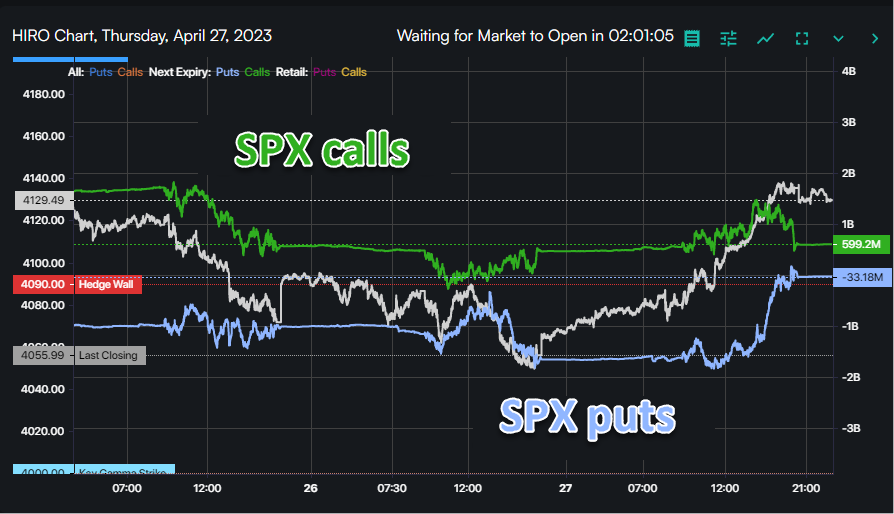Open the notes document icon
The height and width of the screenshot is (514, 894).
pyautogui.click(x=692, y=38)
